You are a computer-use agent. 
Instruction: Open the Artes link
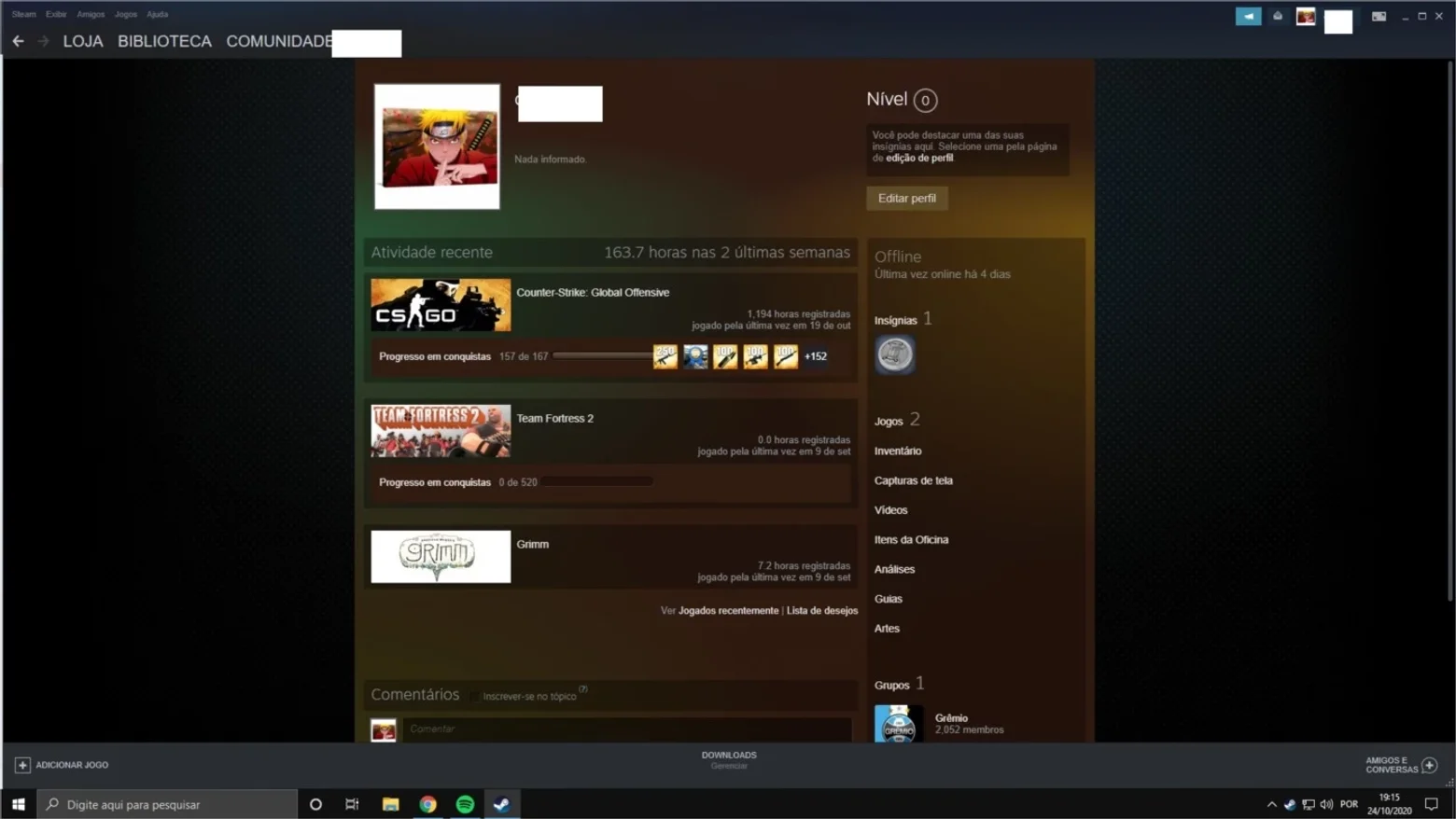pos(888,629)
